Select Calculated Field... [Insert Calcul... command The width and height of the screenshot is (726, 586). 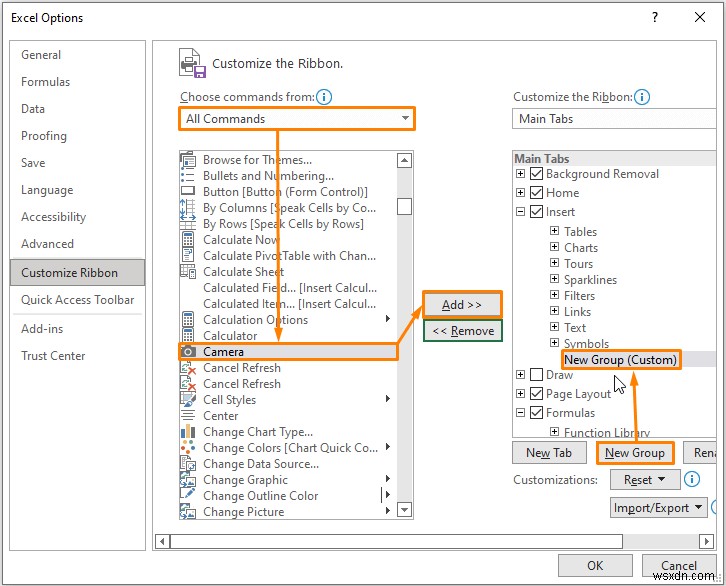290,288
